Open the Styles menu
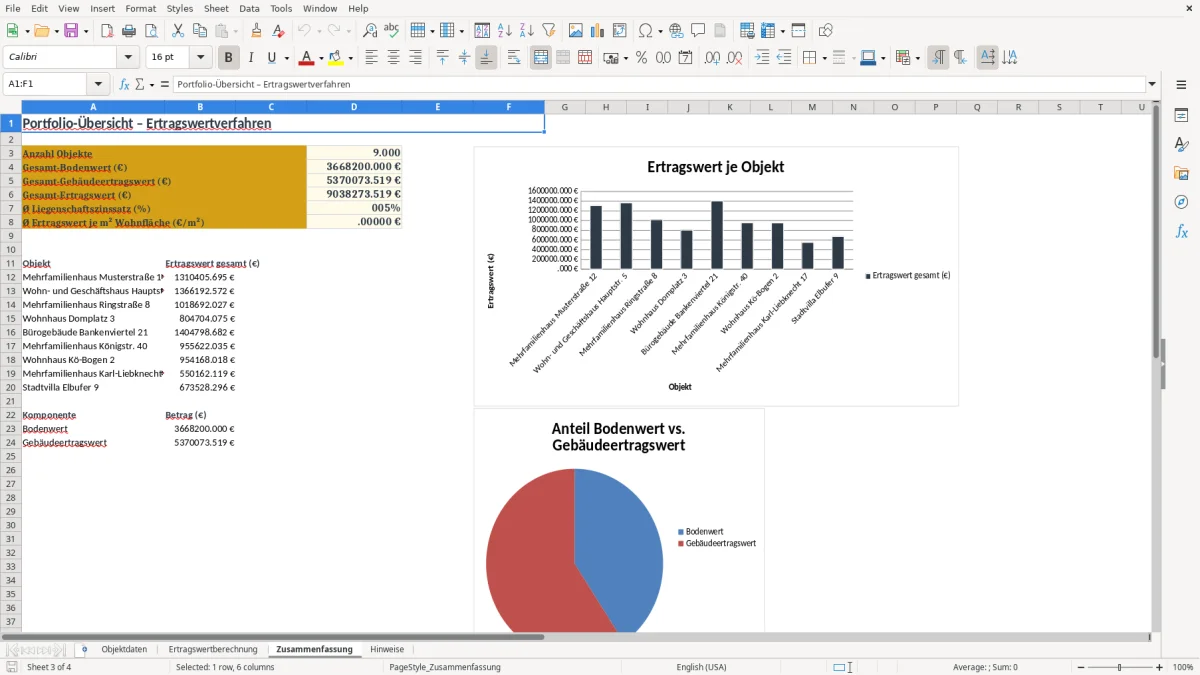 pyautogui.click(x=180, y=8)
